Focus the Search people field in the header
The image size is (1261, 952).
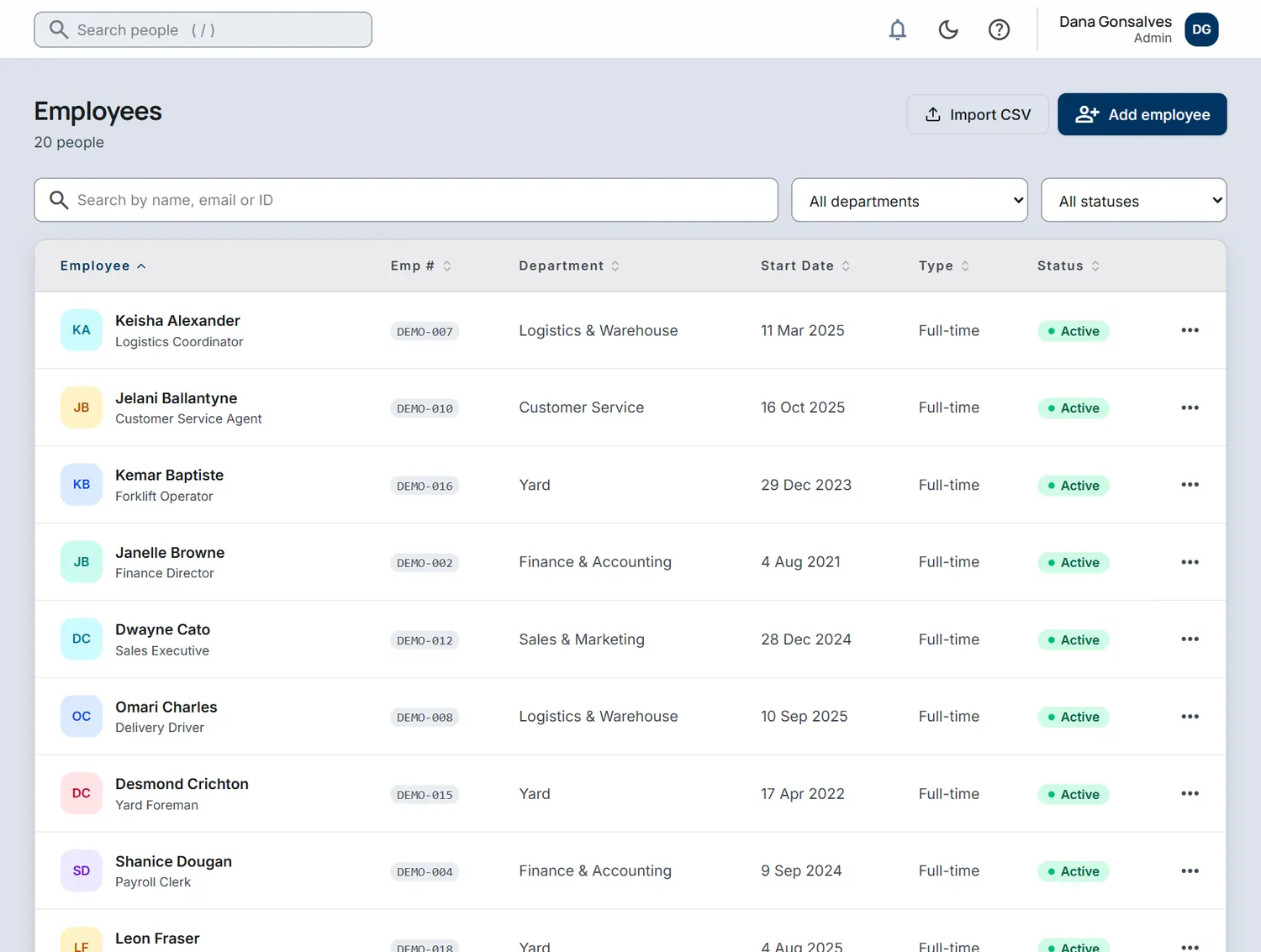203,29
